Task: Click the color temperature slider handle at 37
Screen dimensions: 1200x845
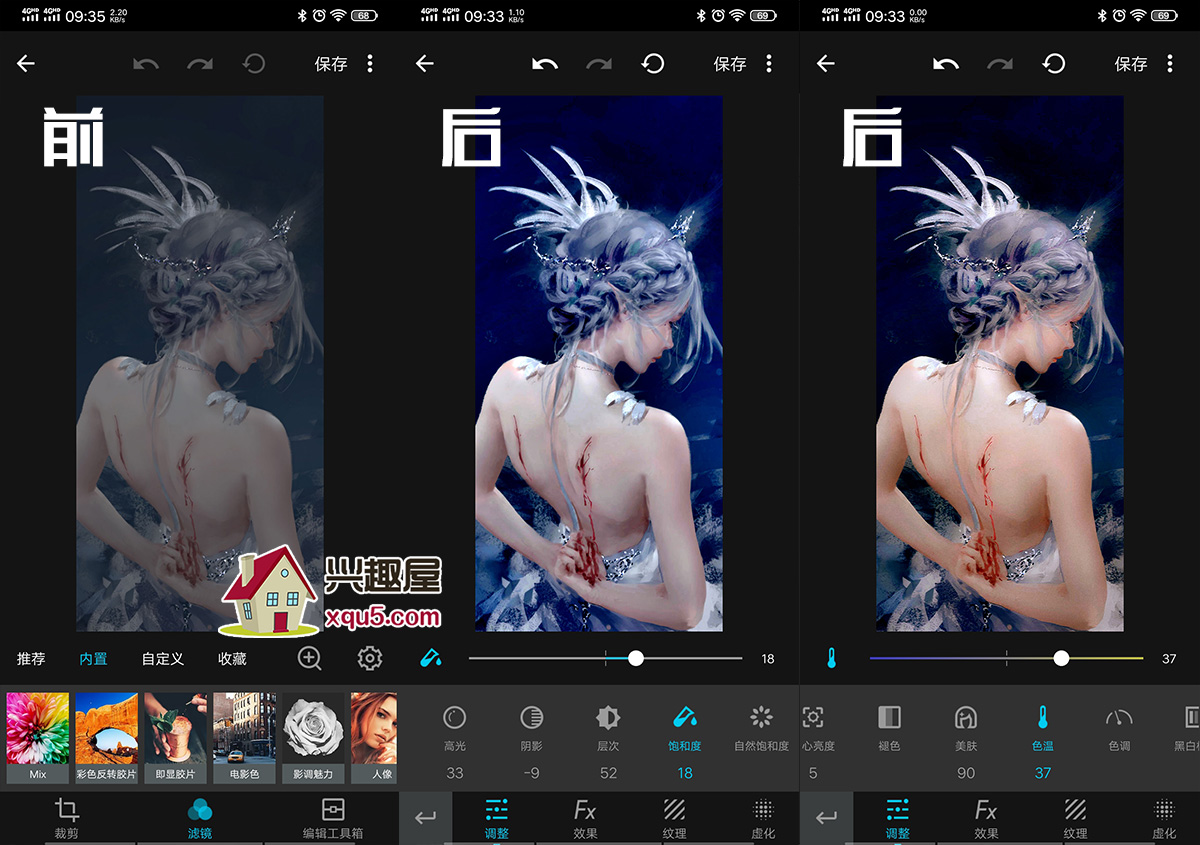Action: click(1061, 658)
